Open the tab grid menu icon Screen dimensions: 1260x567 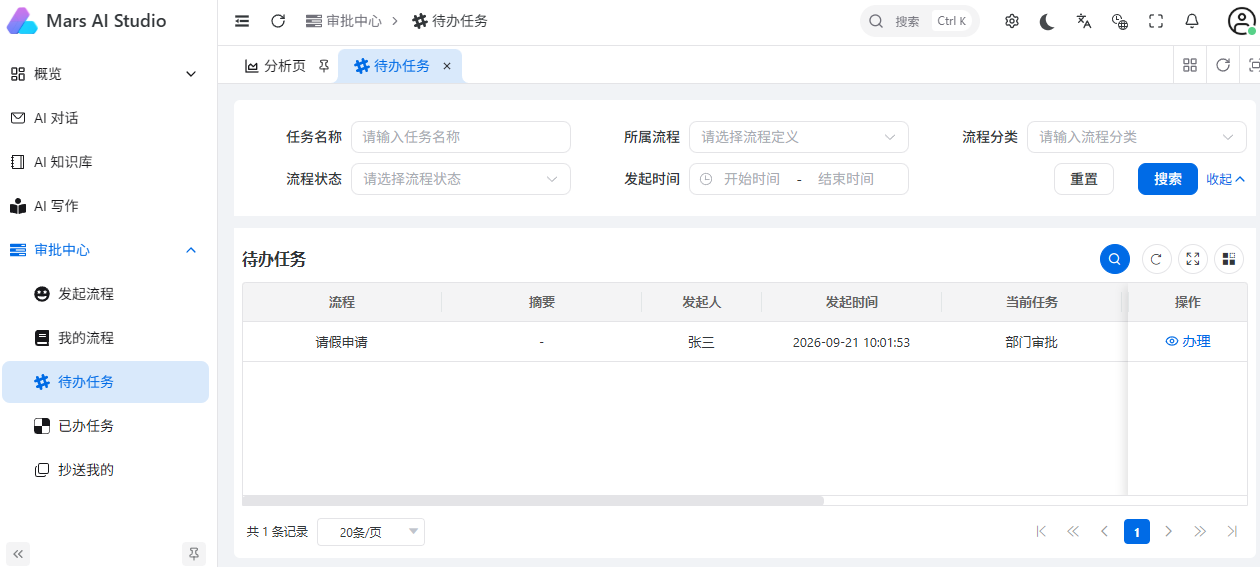1190,65
